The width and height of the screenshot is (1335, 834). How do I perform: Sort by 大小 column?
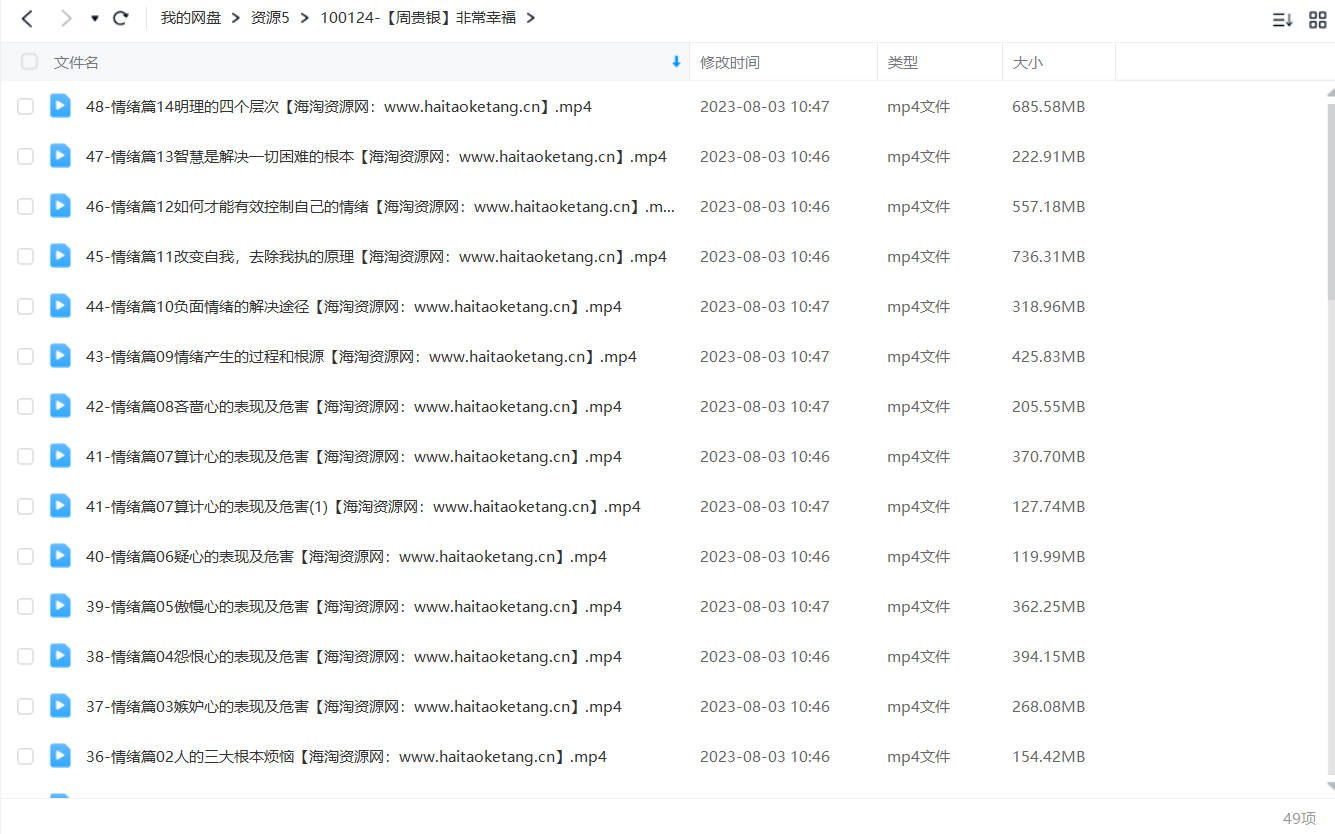coord(1027,62)
